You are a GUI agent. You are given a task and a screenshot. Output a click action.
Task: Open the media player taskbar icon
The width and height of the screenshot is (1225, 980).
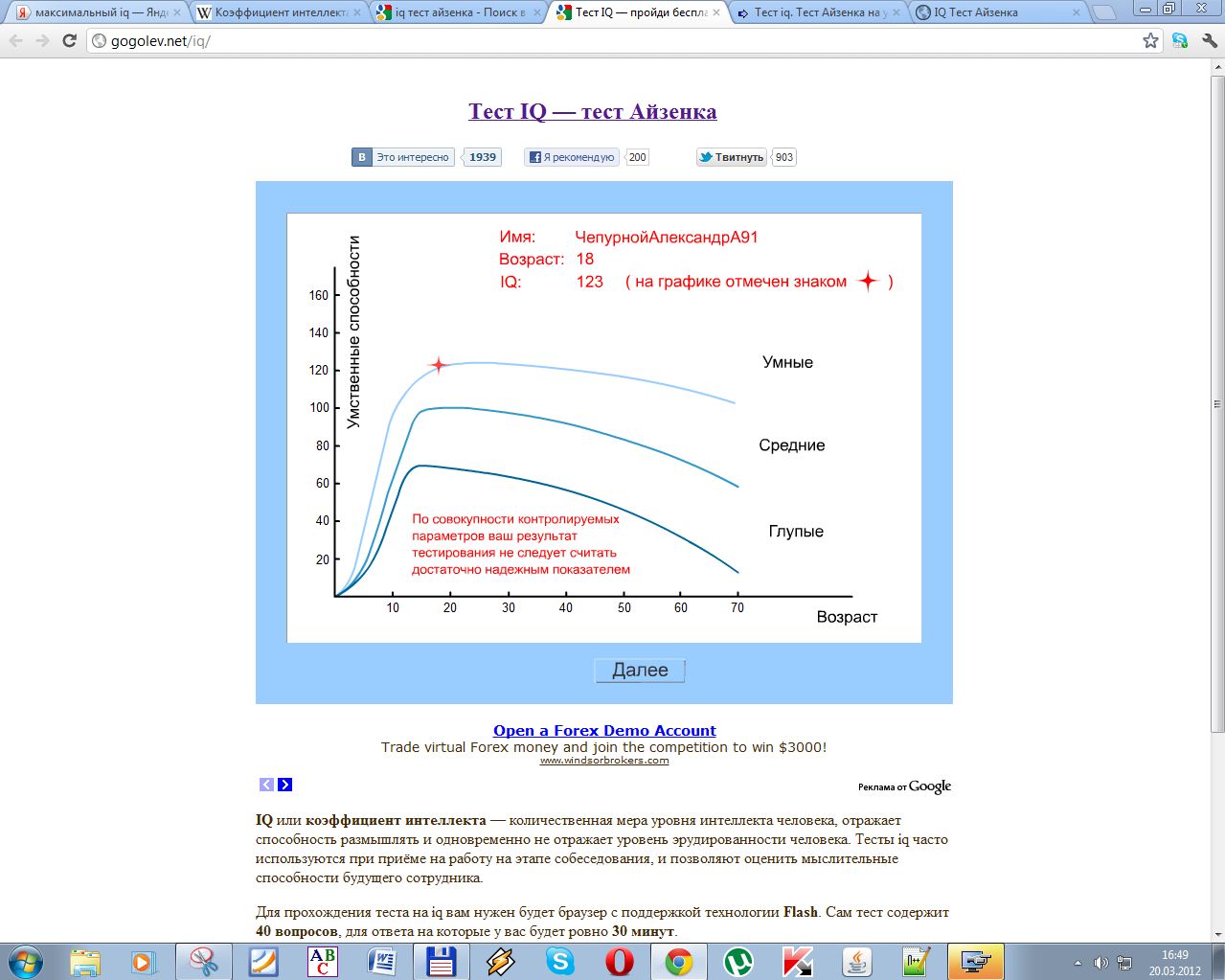coord(144,961)
